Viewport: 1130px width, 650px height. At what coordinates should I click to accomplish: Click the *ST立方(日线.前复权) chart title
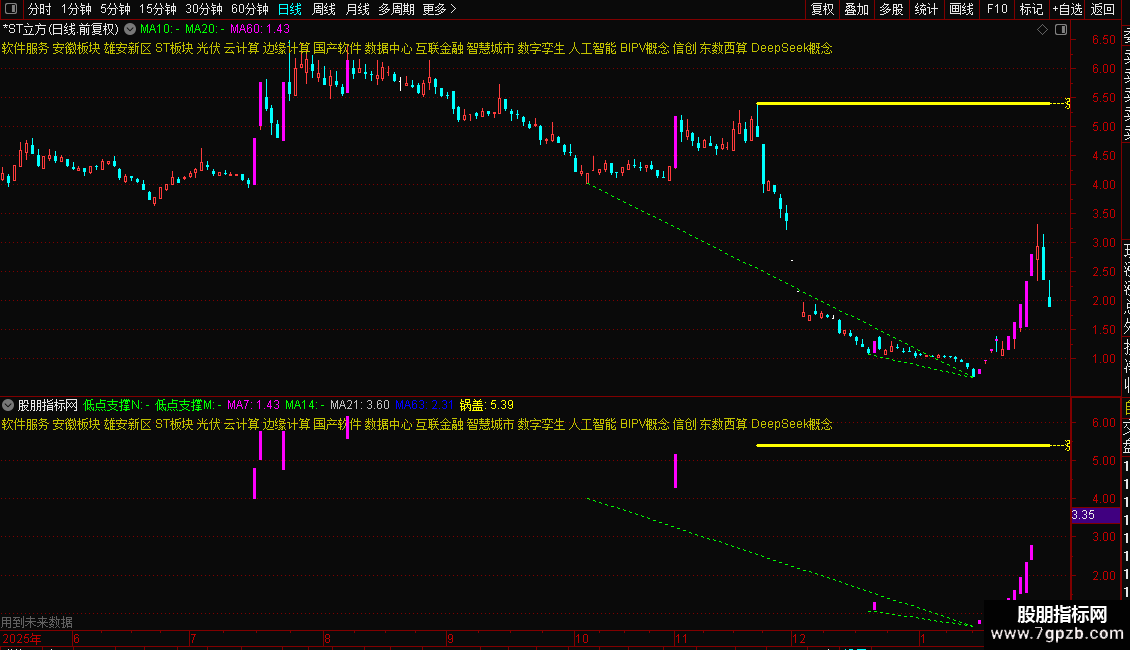61,30
